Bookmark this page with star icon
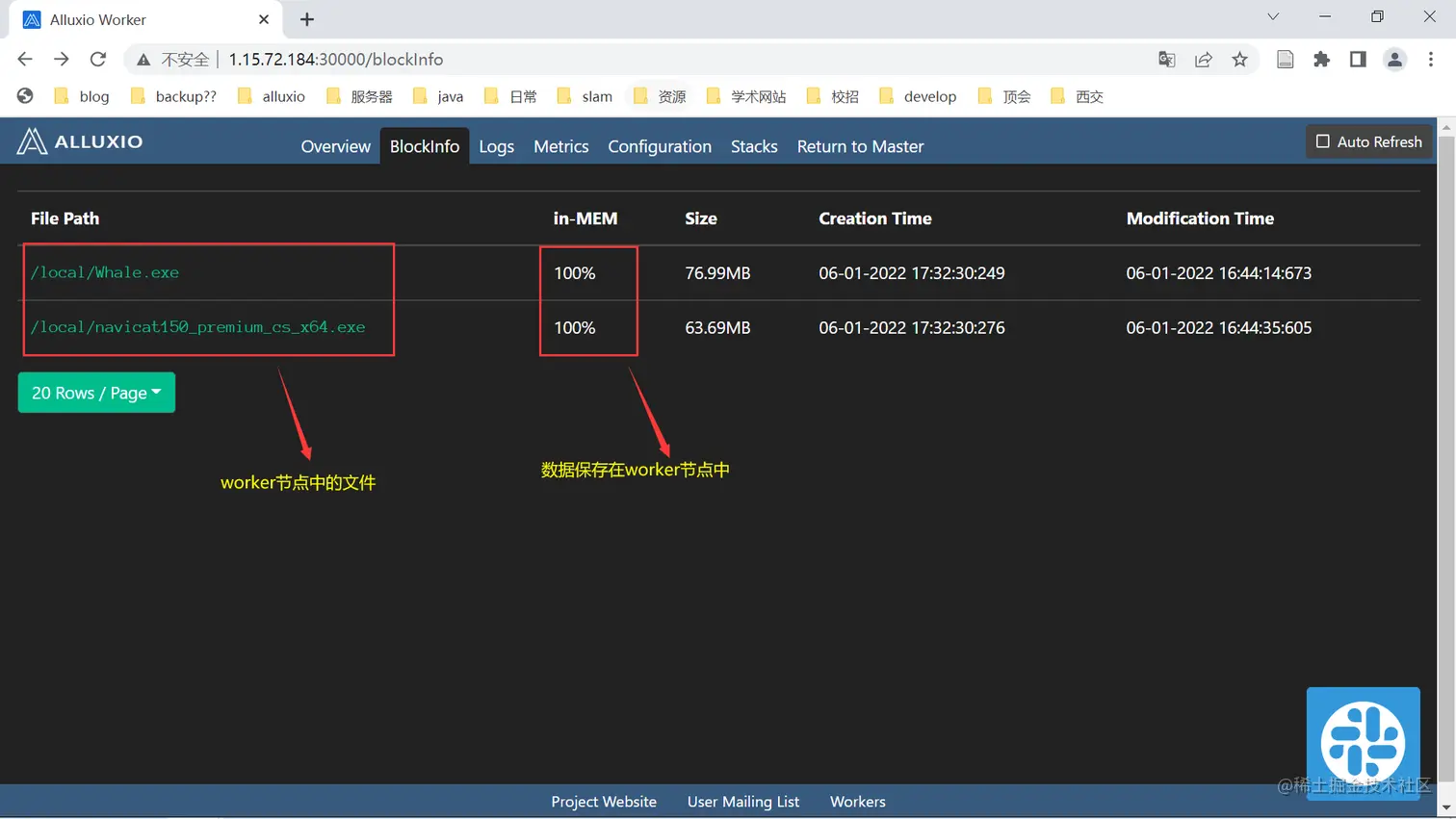Viewport: 1456px width, 819px height. (1240, 60)
